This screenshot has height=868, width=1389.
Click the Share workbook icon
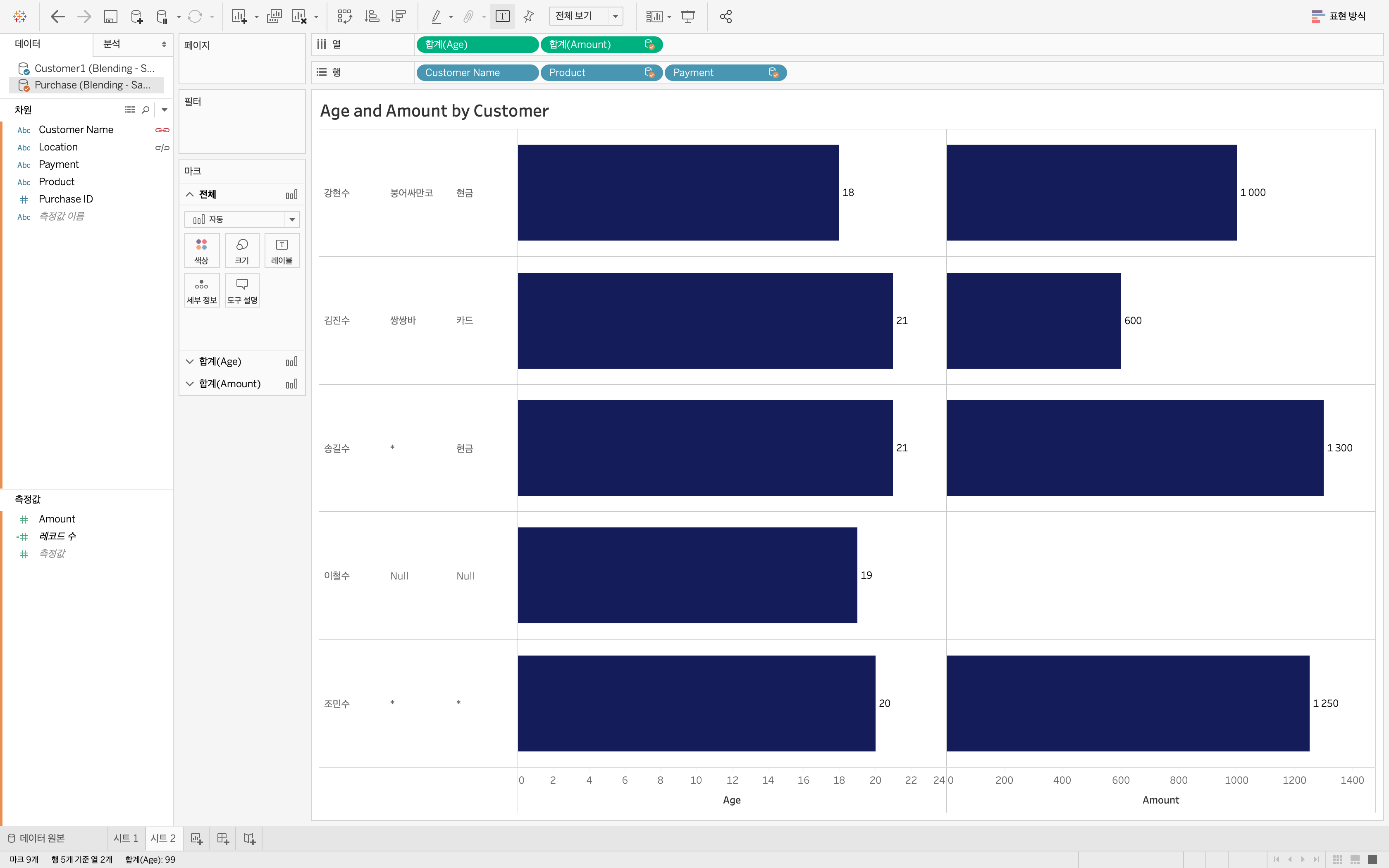pyautogui.click(x=726, y=17)
